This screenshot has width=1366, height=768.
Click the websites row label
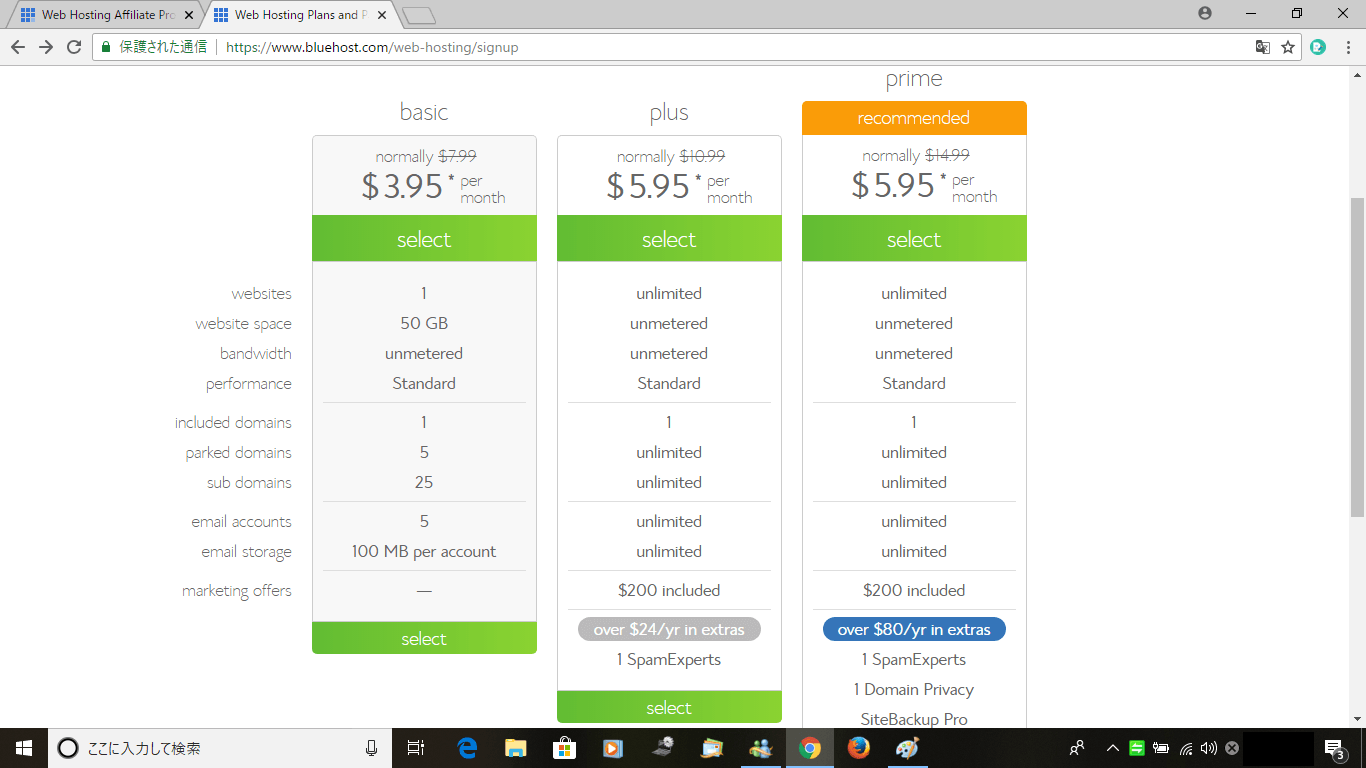[262, 293]
